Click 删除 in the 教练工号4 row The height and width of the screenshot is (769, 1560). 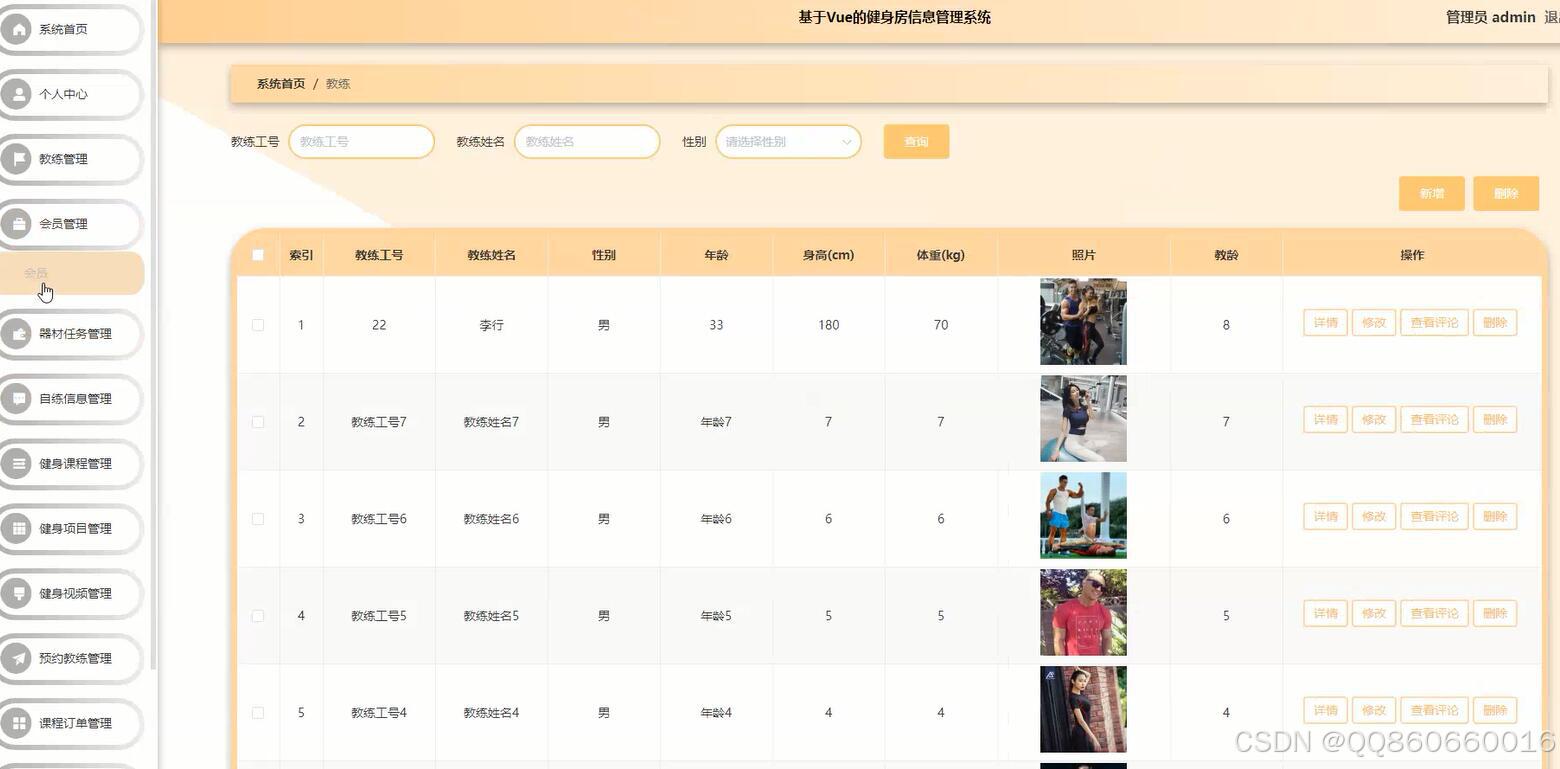(1495, 711)
